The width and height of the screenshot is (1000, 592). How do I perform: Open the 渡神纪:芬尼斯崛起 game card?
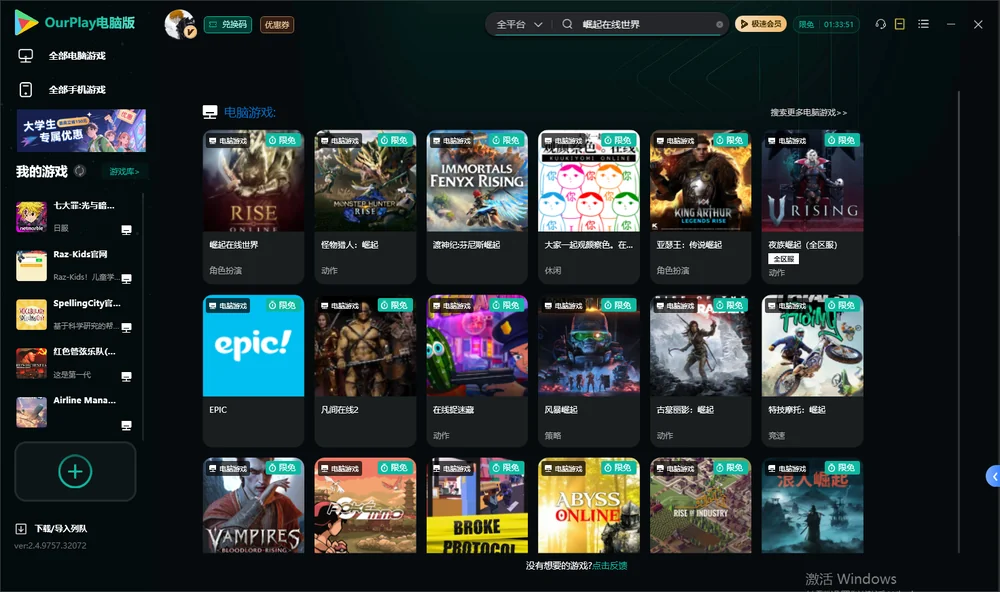coord(477,207)
